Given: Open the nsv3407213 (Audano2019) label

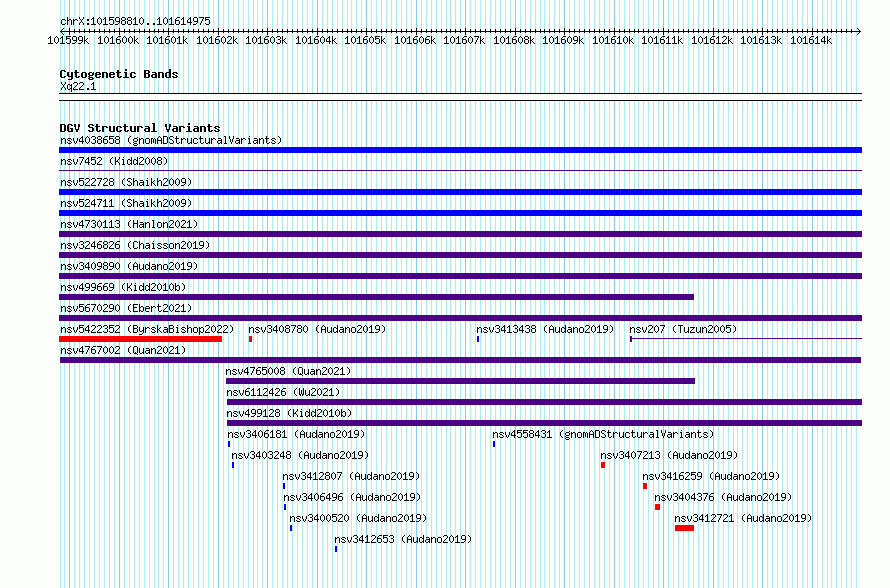Looking at the screenshot, I should click(x=669, y=455).
